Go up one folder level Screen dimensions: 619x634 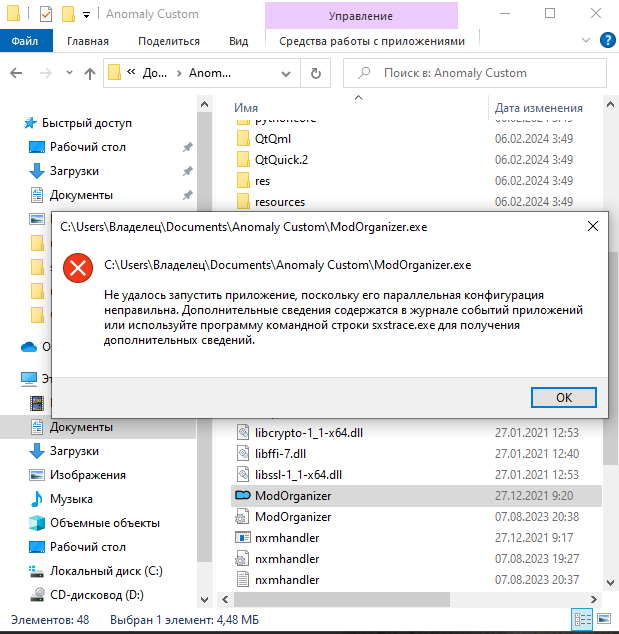click(x=90, y=73)
